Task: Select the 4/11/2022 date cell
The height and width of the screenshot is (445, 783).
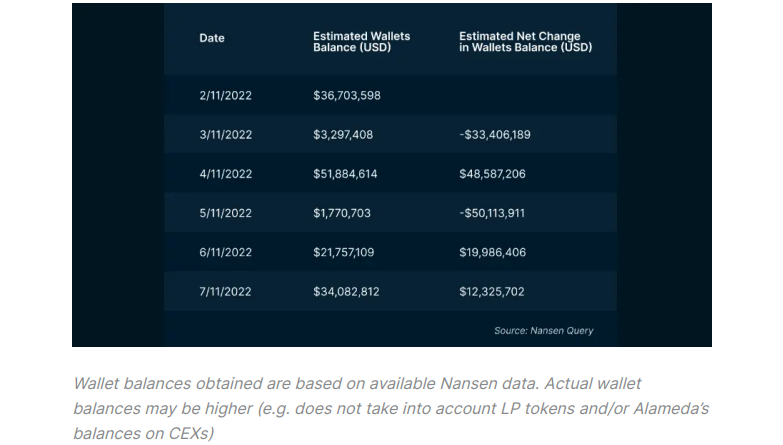Action: [x=225, y=174]
